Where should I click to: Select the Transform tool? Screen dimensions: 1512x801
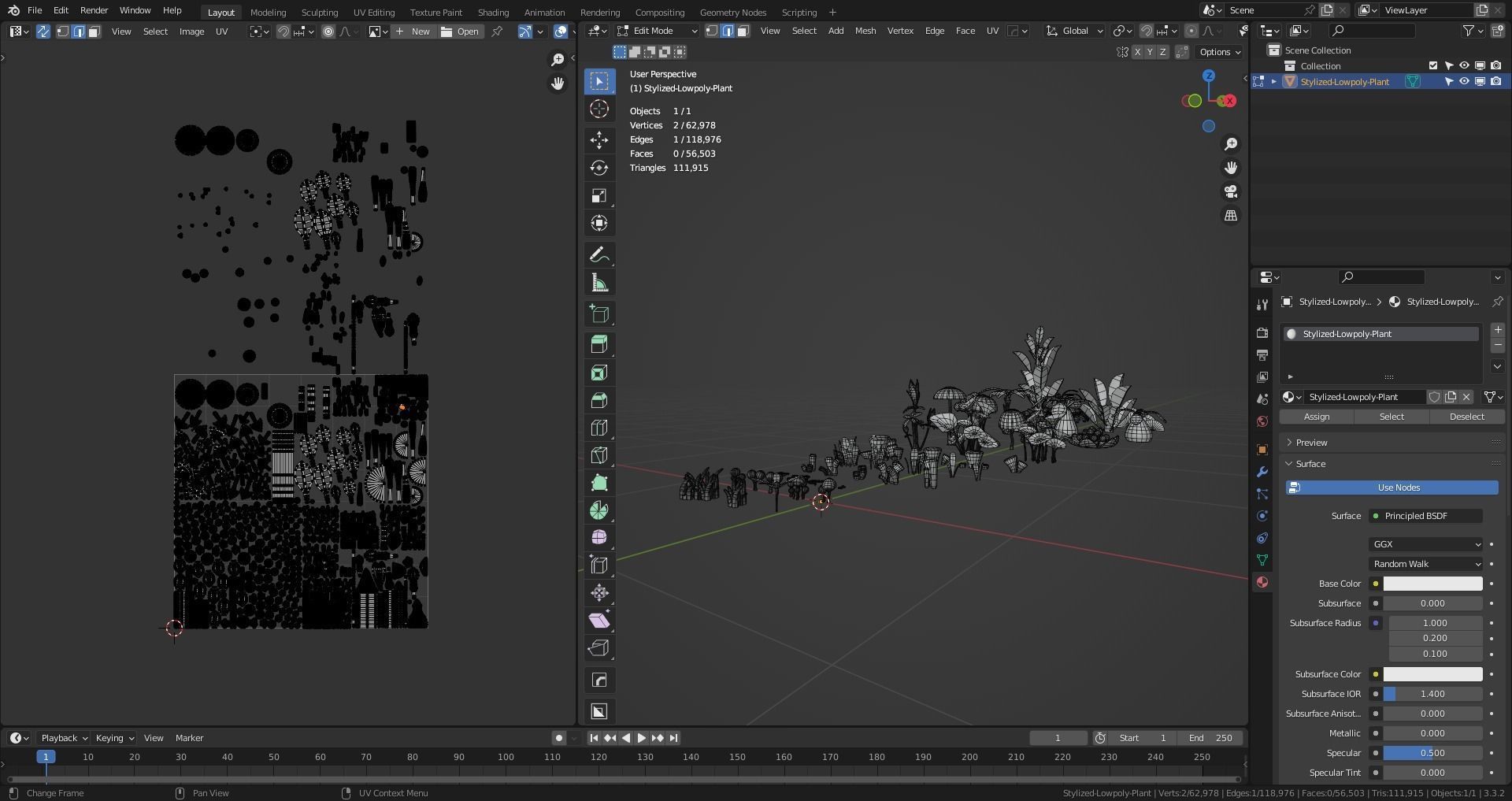point(599,223)
